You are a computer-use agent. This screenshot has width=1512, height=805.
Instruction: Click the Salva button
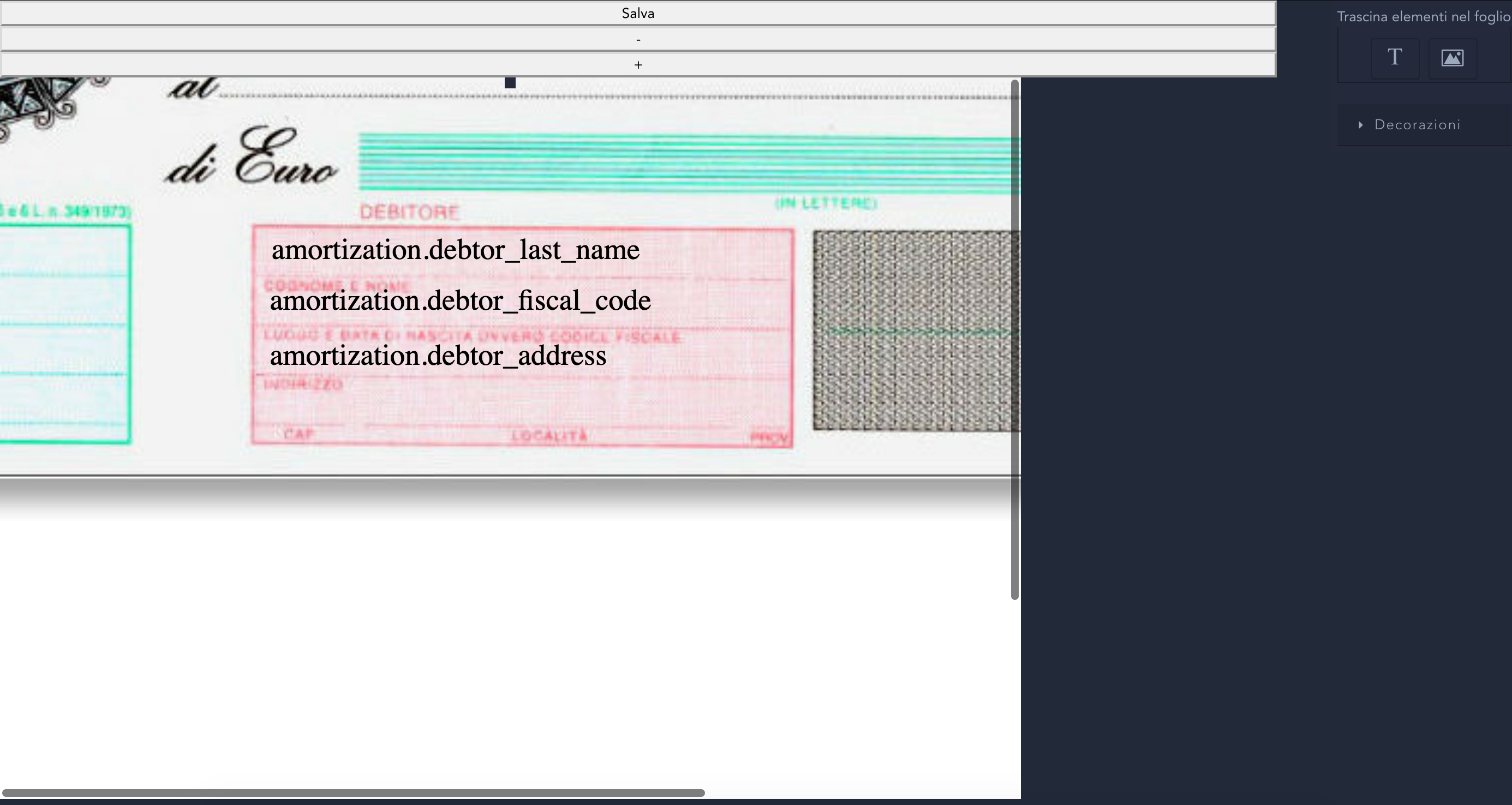click(x=637, y=13)
